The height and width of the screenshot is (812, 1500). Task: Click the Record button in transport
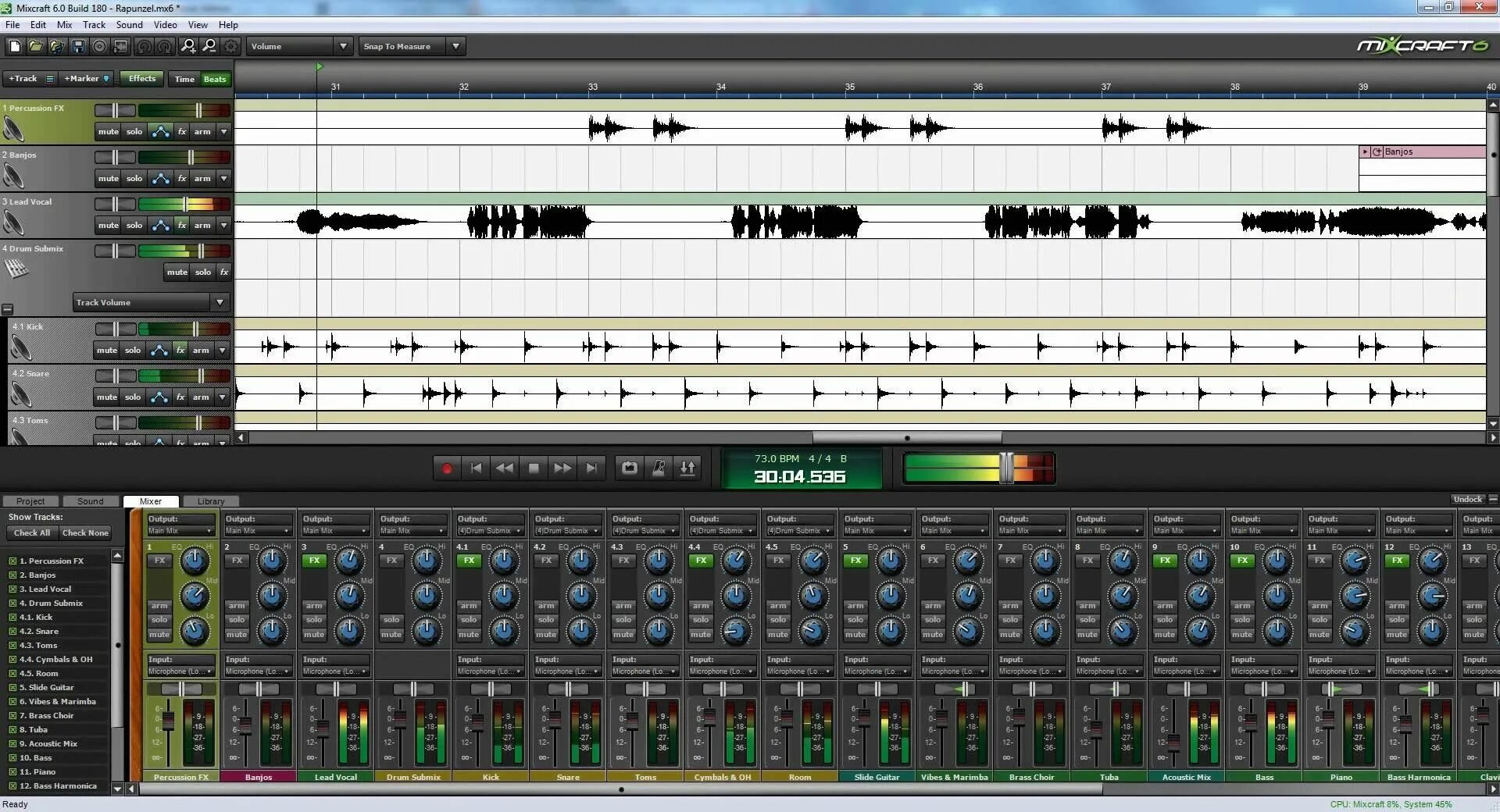pyautogui.click(x=447, y=468)
